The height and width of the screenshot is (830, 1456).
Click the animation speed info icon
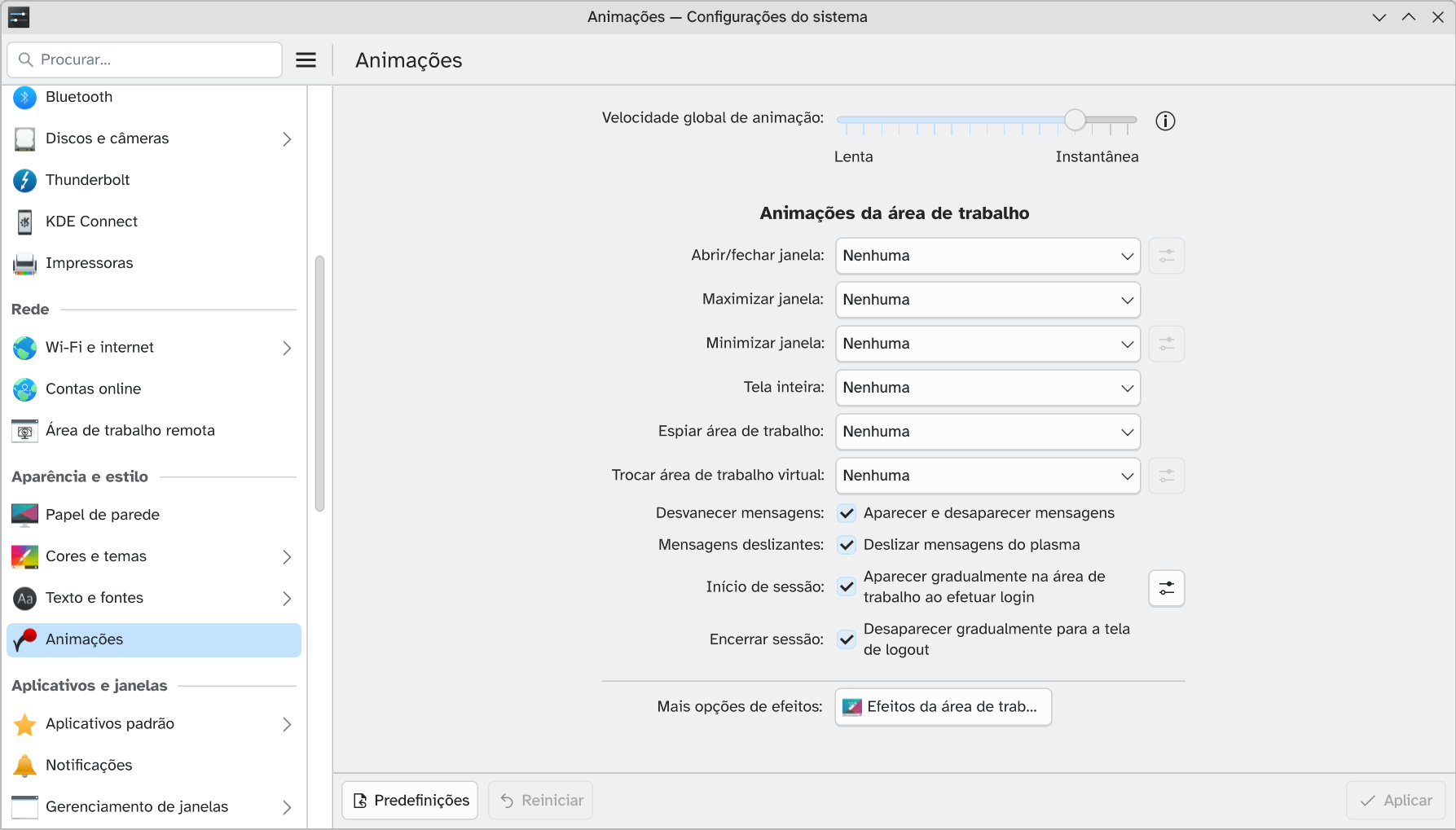point(1165,121)
